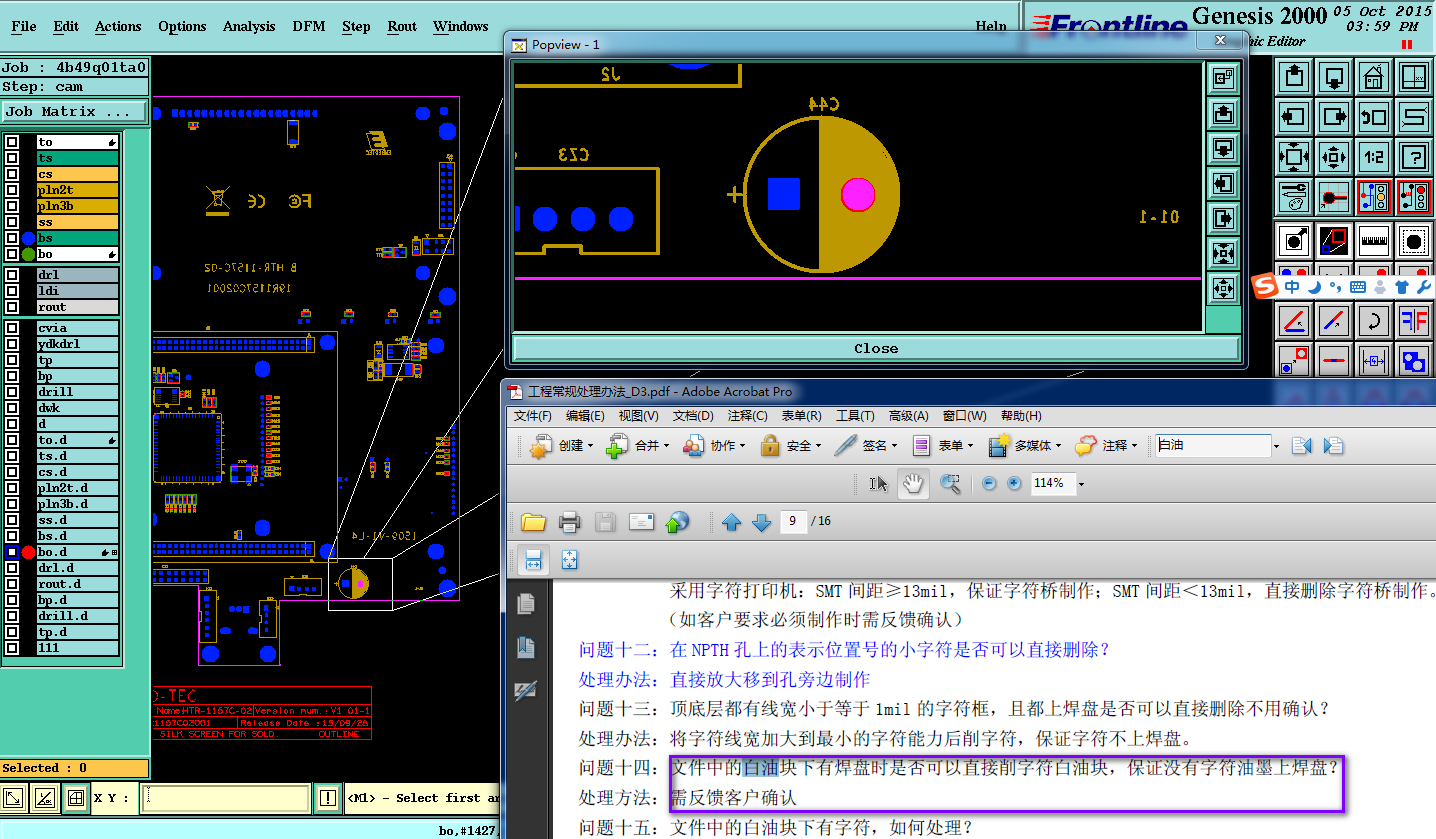The width and height of the screenshot is (1436, 839).
Task: Toggle the checkbox for layer ts
Action: point(12,158)
